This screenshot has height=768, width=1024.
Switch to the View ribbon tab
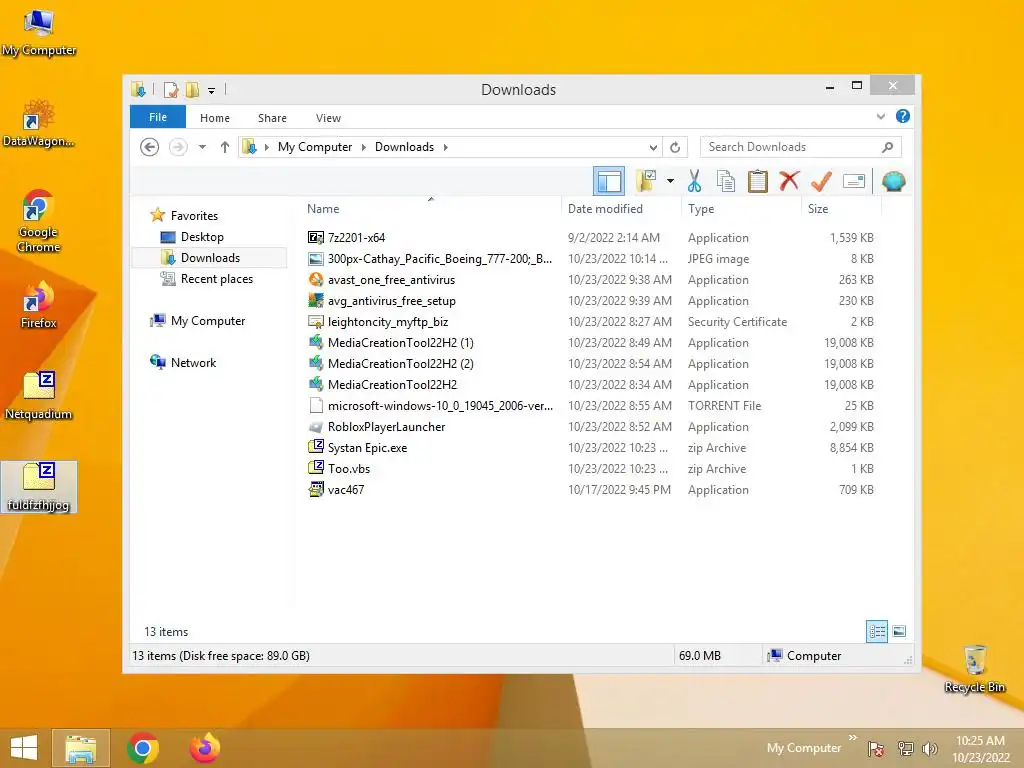pos(328,118)
